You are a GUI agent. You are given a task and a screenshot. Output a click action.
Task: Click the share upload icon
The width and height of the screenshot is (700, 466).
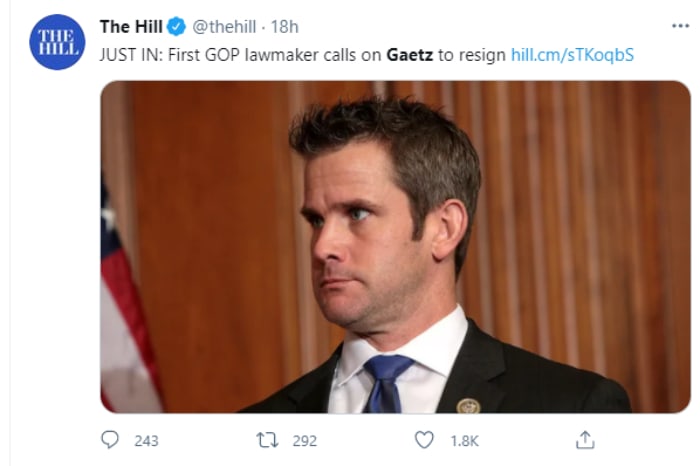tap(586, 440)
